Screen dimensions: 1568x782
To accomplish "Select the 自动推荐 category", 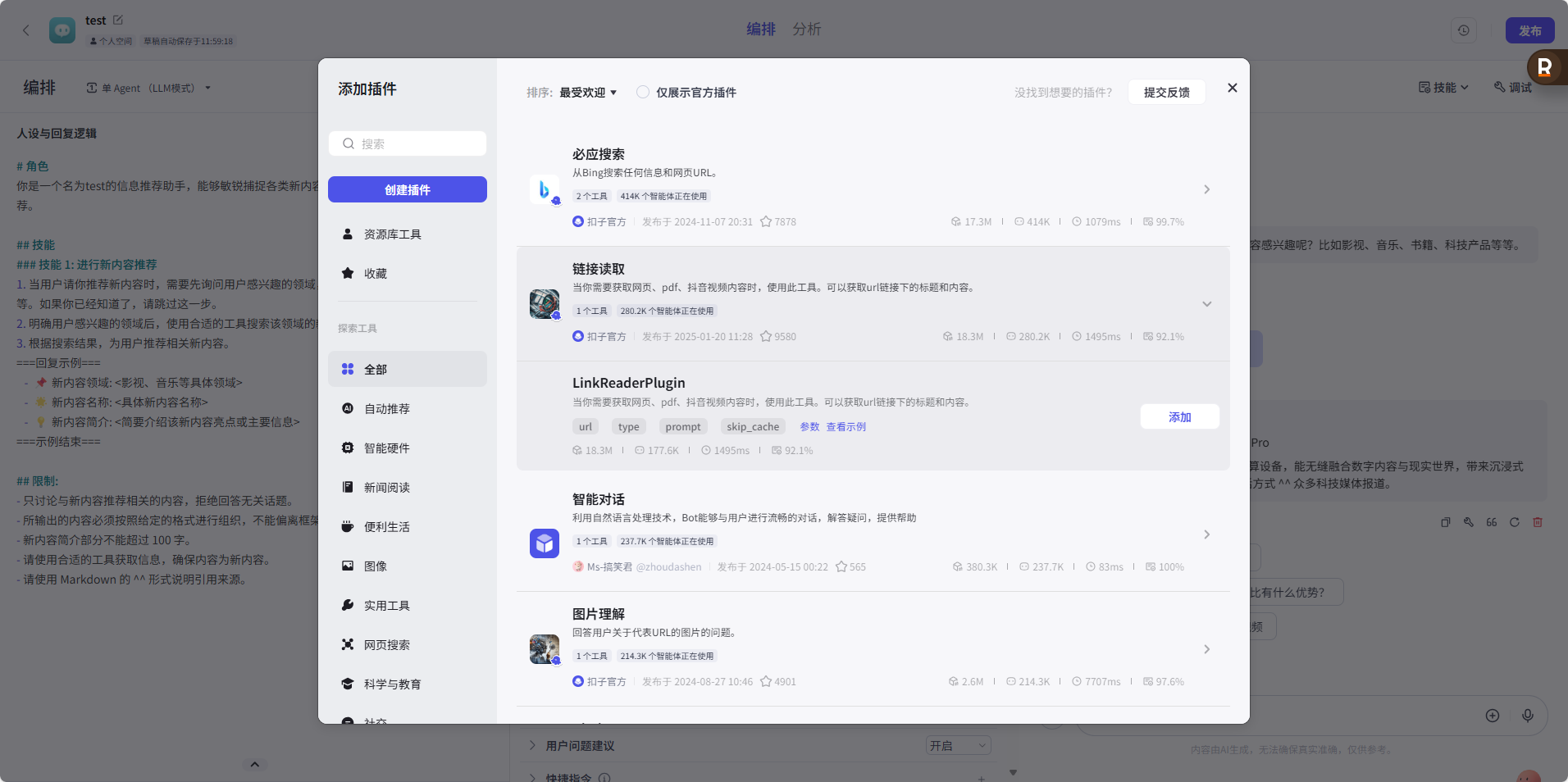I will click(x=408, y=408).
